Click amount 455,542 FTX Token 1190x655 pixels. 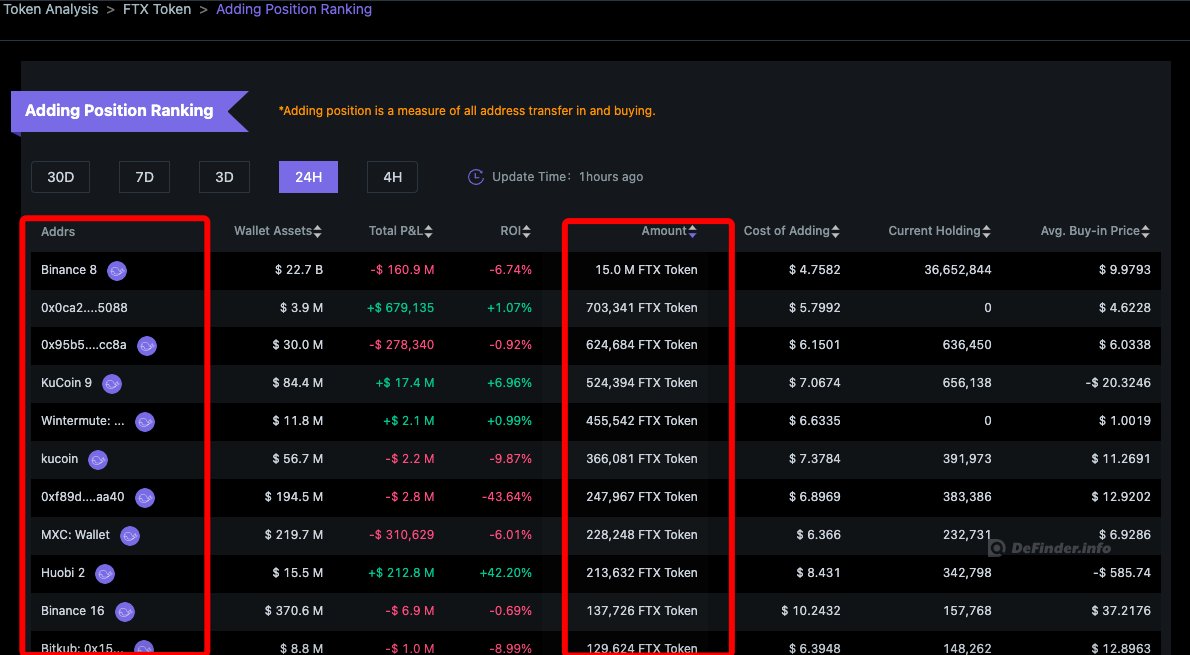pos(641,420)
